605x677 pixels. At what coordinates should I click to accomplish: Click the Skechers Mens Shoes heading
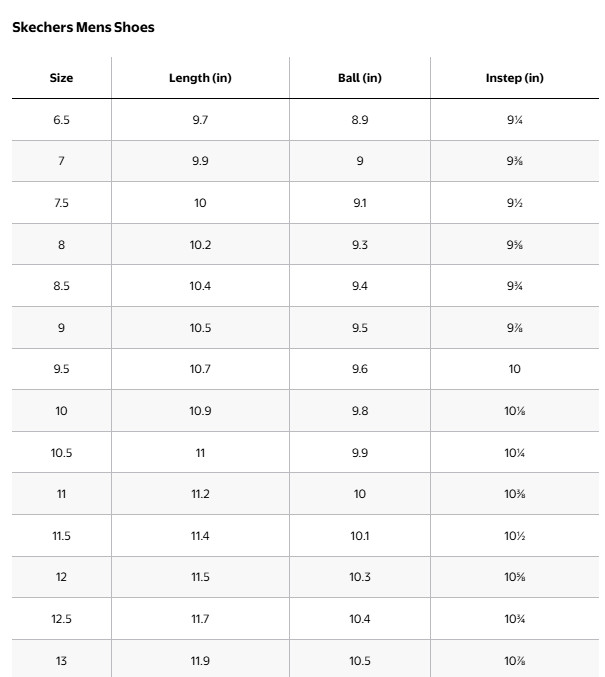83,27
